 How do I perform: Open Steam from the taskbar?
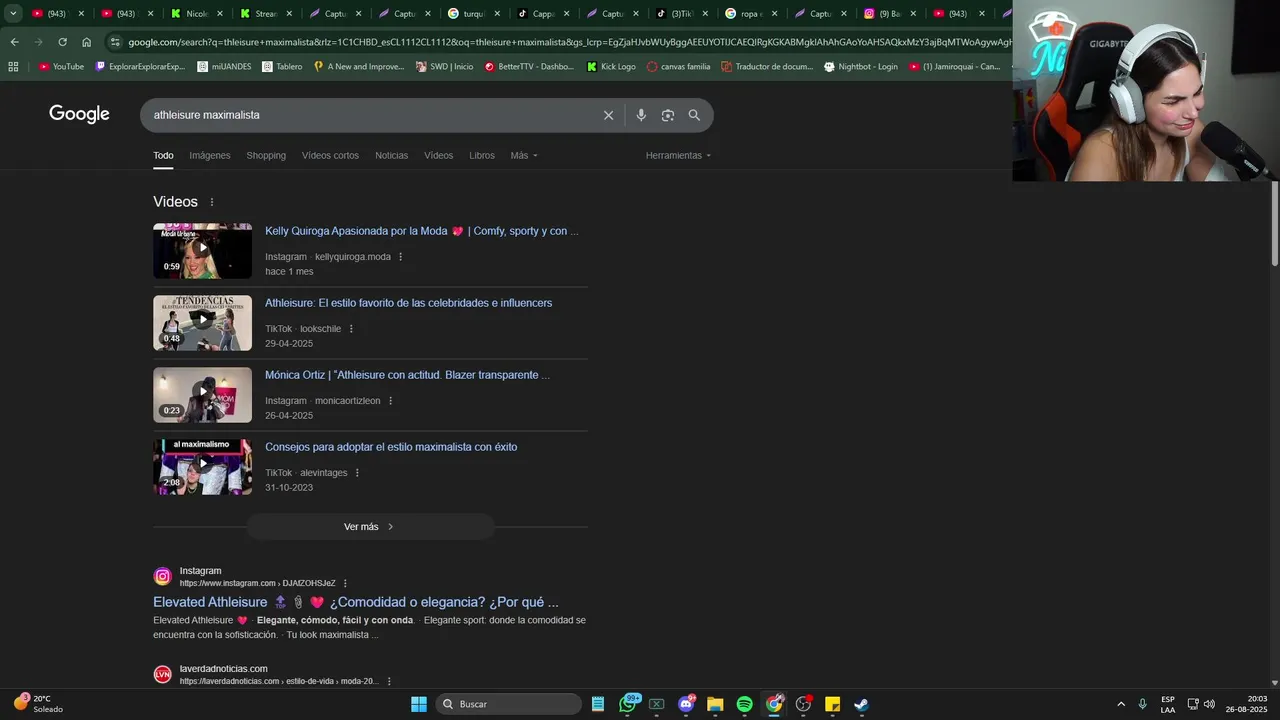click(861, 704)
